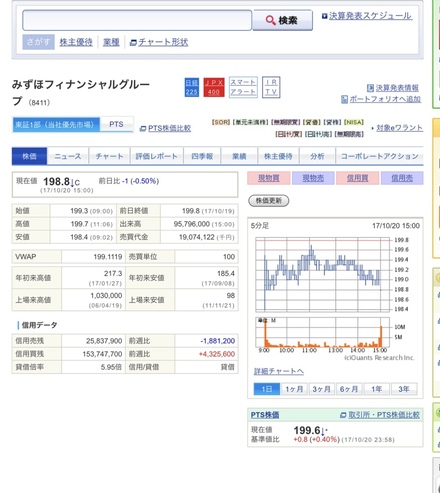Click the 信用買 order button
This screenshot has width=440, height=493.
tap(357, 178)
